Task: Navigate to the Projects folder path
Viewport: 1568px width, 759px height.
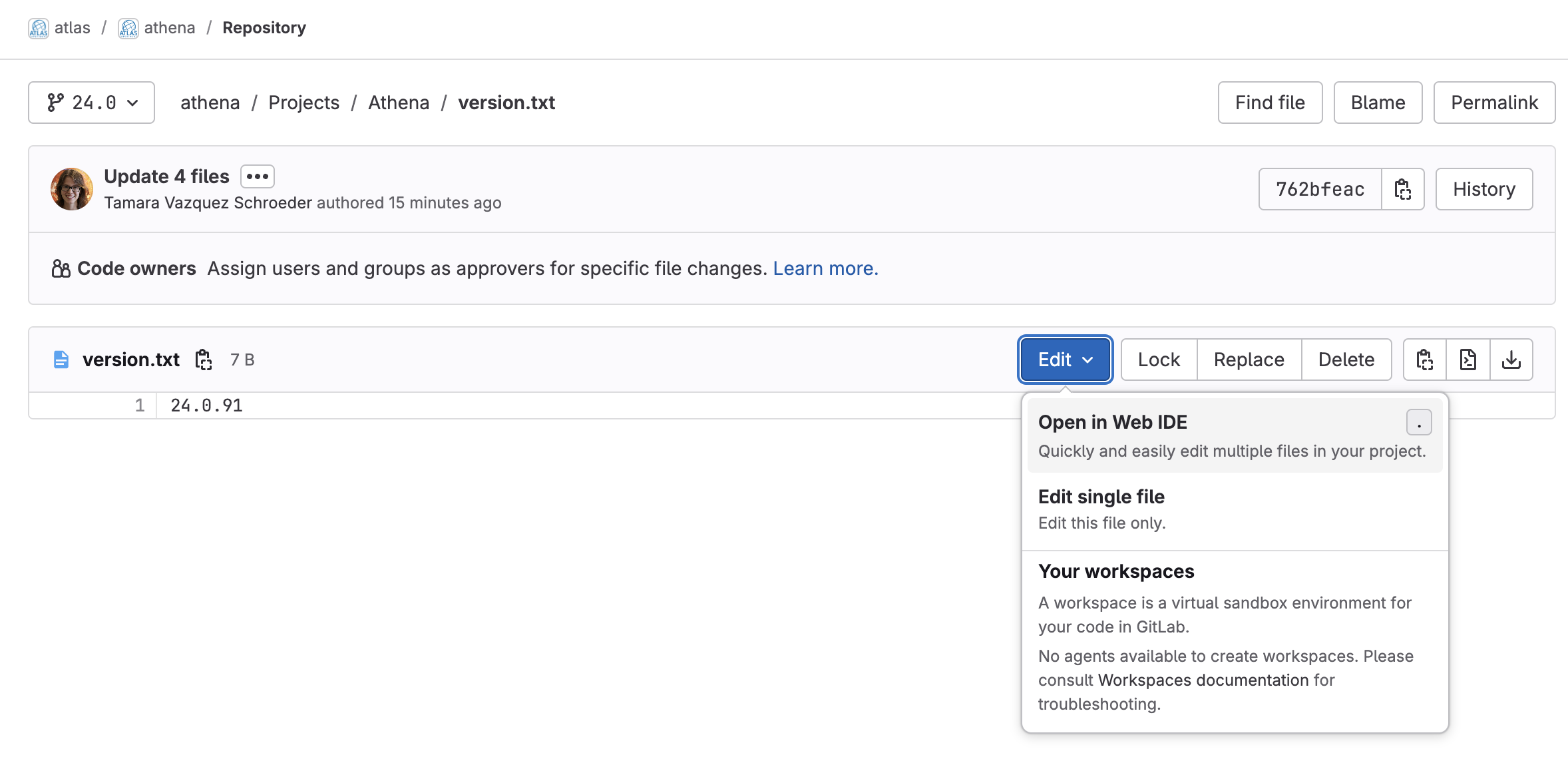Action: pos(303,103)
